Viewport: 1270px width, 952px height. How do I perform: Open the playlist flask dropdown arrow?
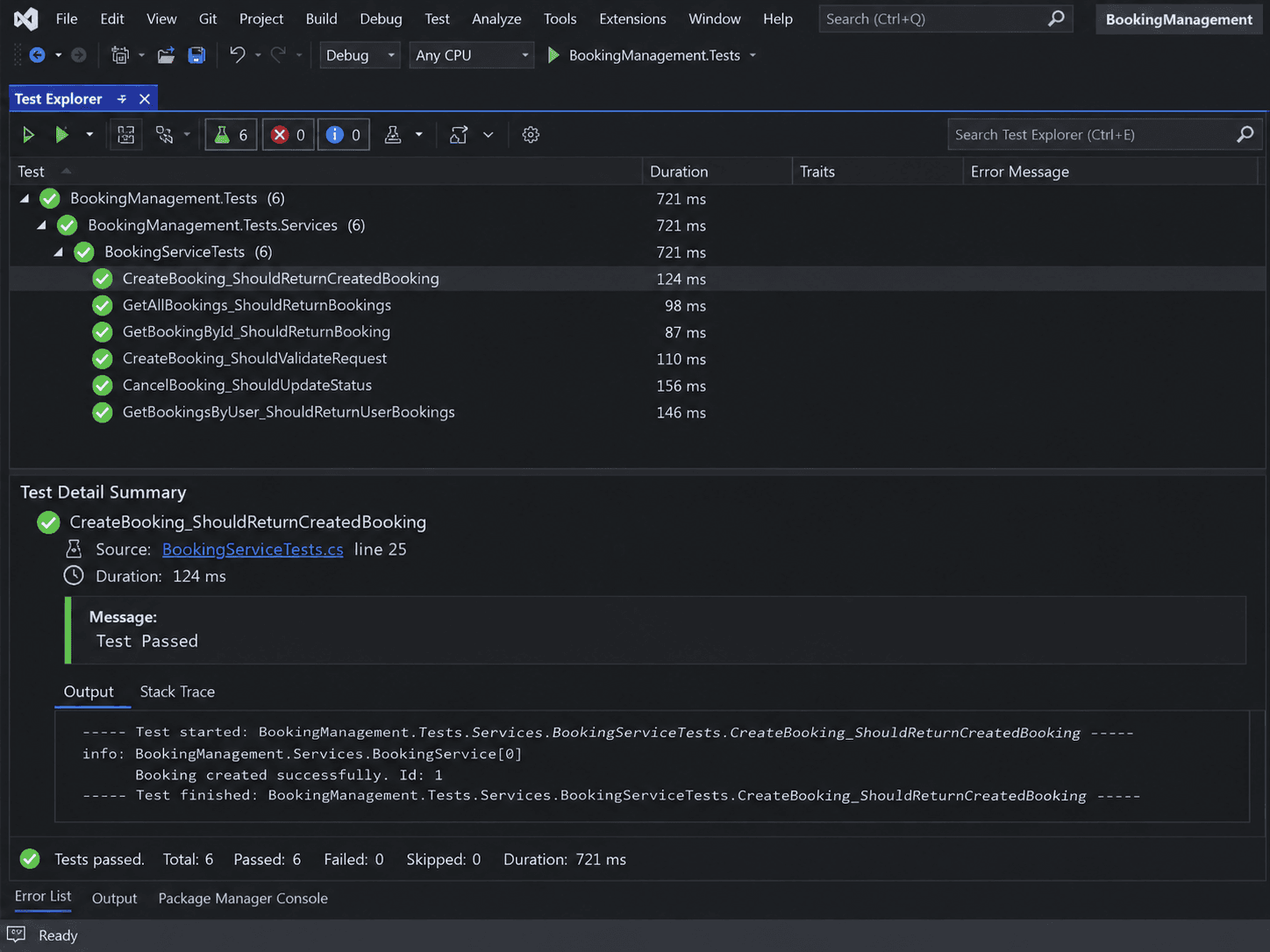tap(419, 135)
